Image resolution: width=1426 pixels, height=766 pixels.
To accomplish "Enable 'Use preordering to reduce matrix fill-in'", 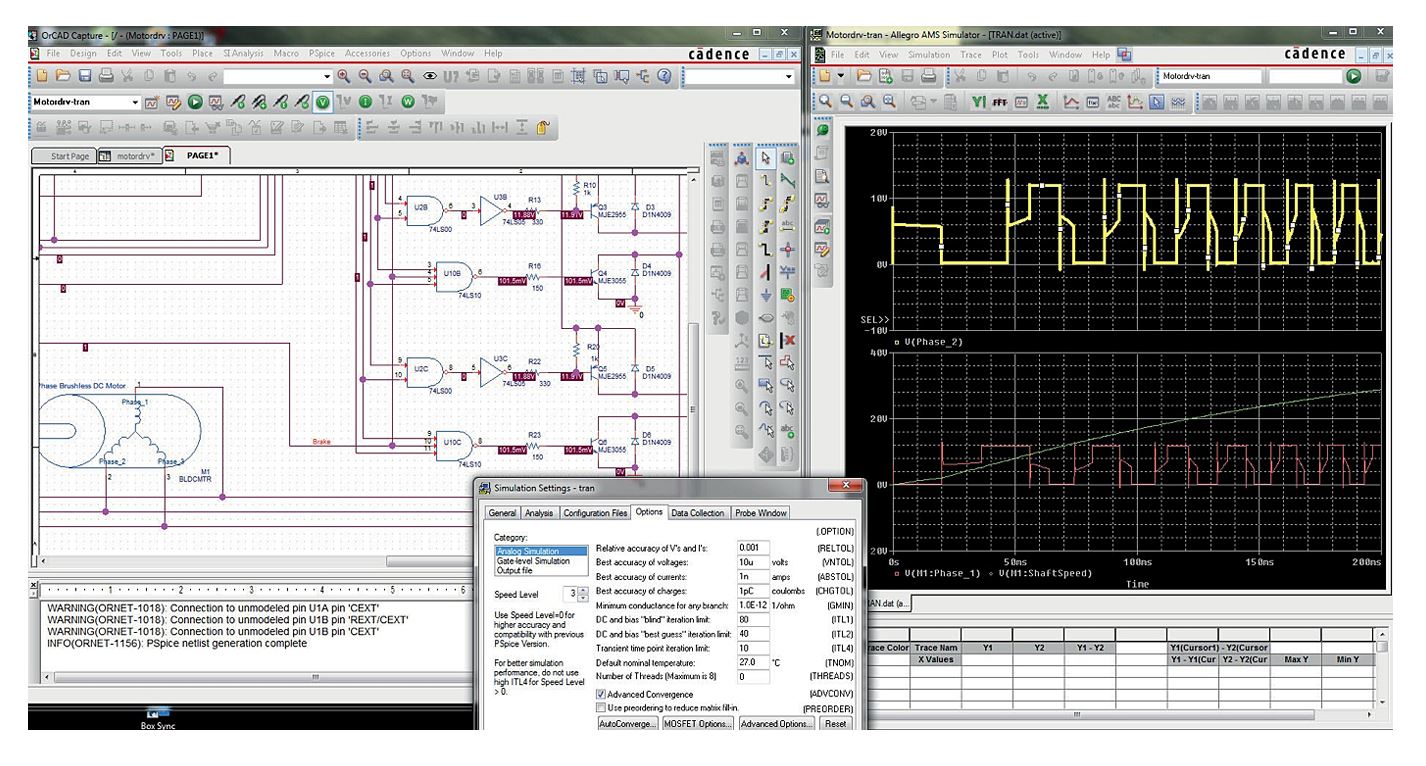I will (601, 707).
